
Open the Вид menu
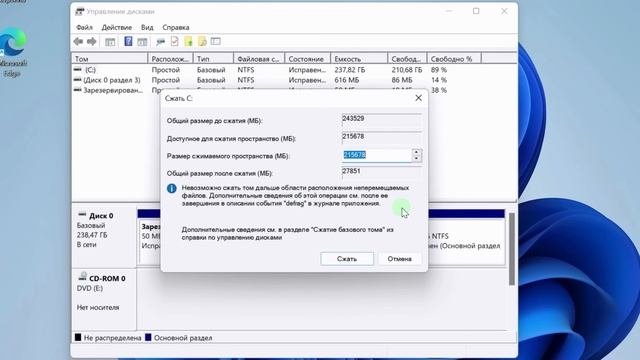(147, 27)
